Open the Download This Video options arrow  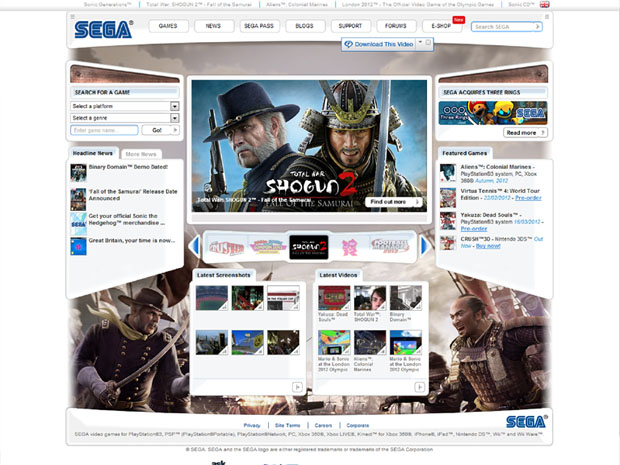[x=420, y=42]
